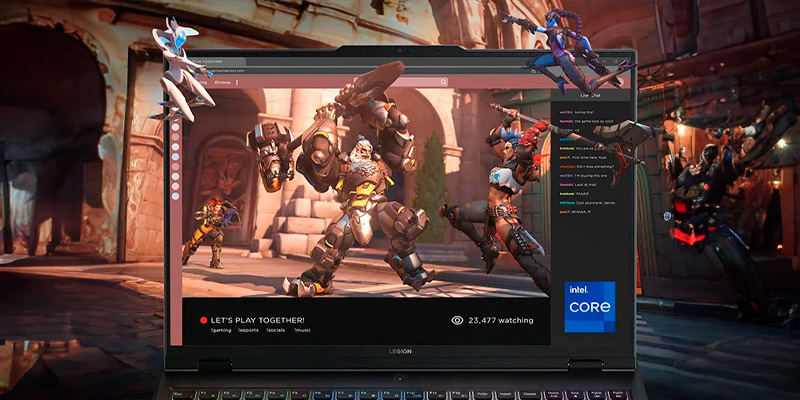
Task: Click the top circle in the left sidebar
Action: click(x=176, y=127)
